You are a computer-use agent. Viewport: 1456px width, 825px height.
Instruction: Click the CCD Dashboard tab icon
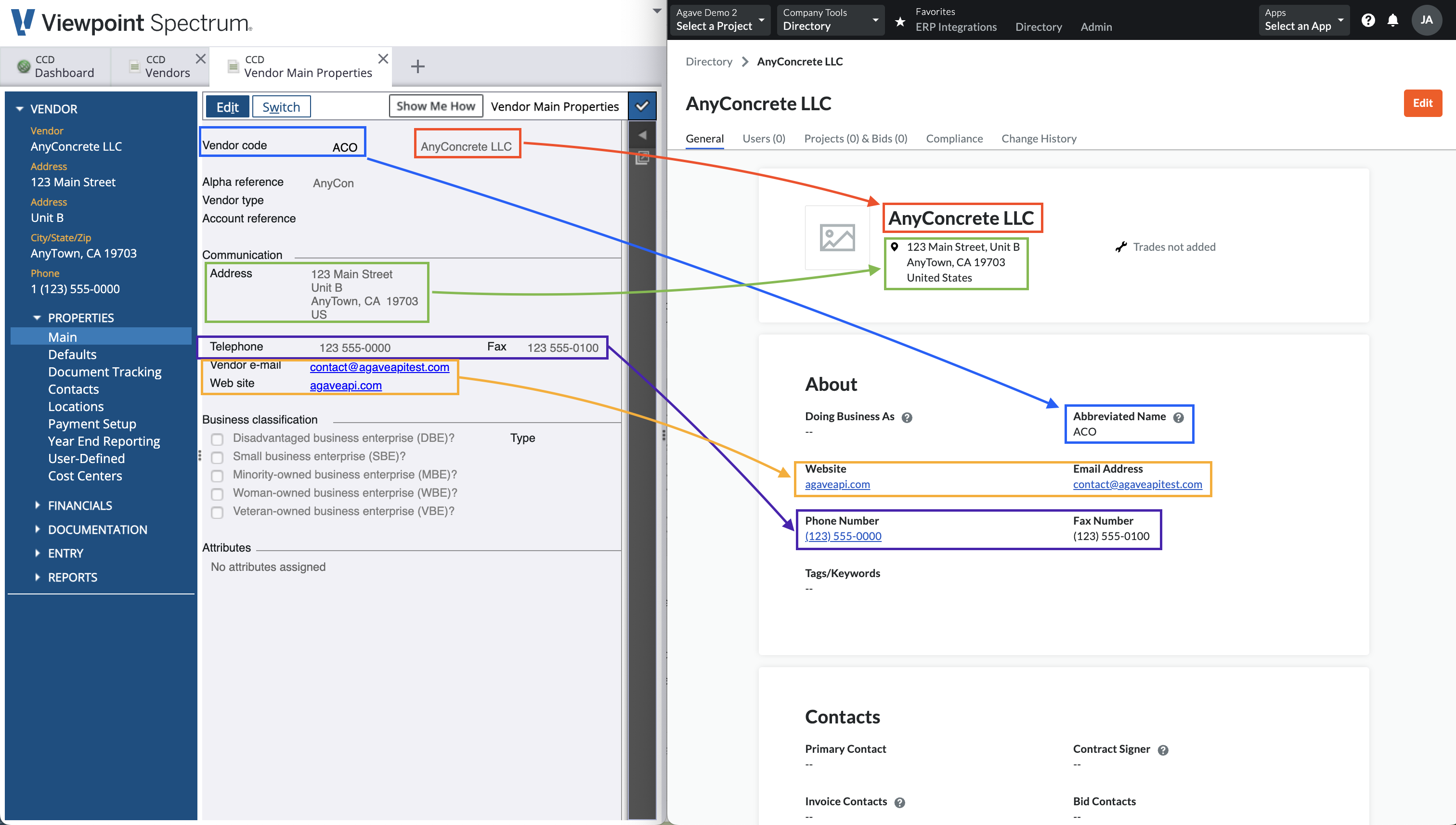pos(23,66)
